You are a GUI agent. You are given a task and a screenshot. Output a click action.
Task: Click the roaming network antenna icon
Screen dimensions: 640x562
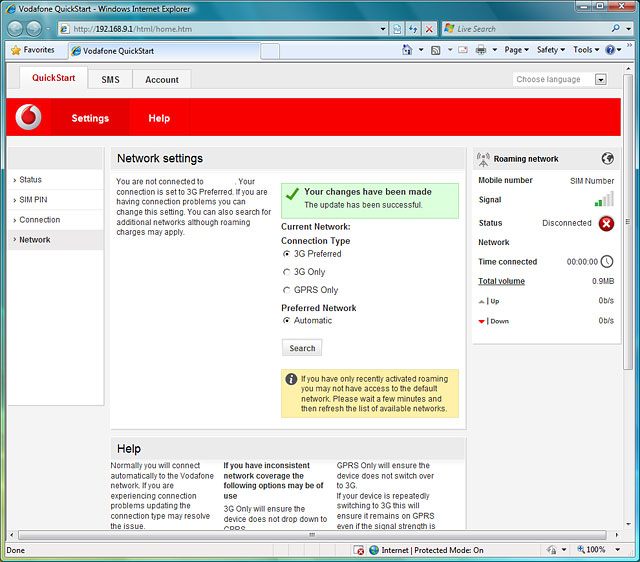click(484, 158)
